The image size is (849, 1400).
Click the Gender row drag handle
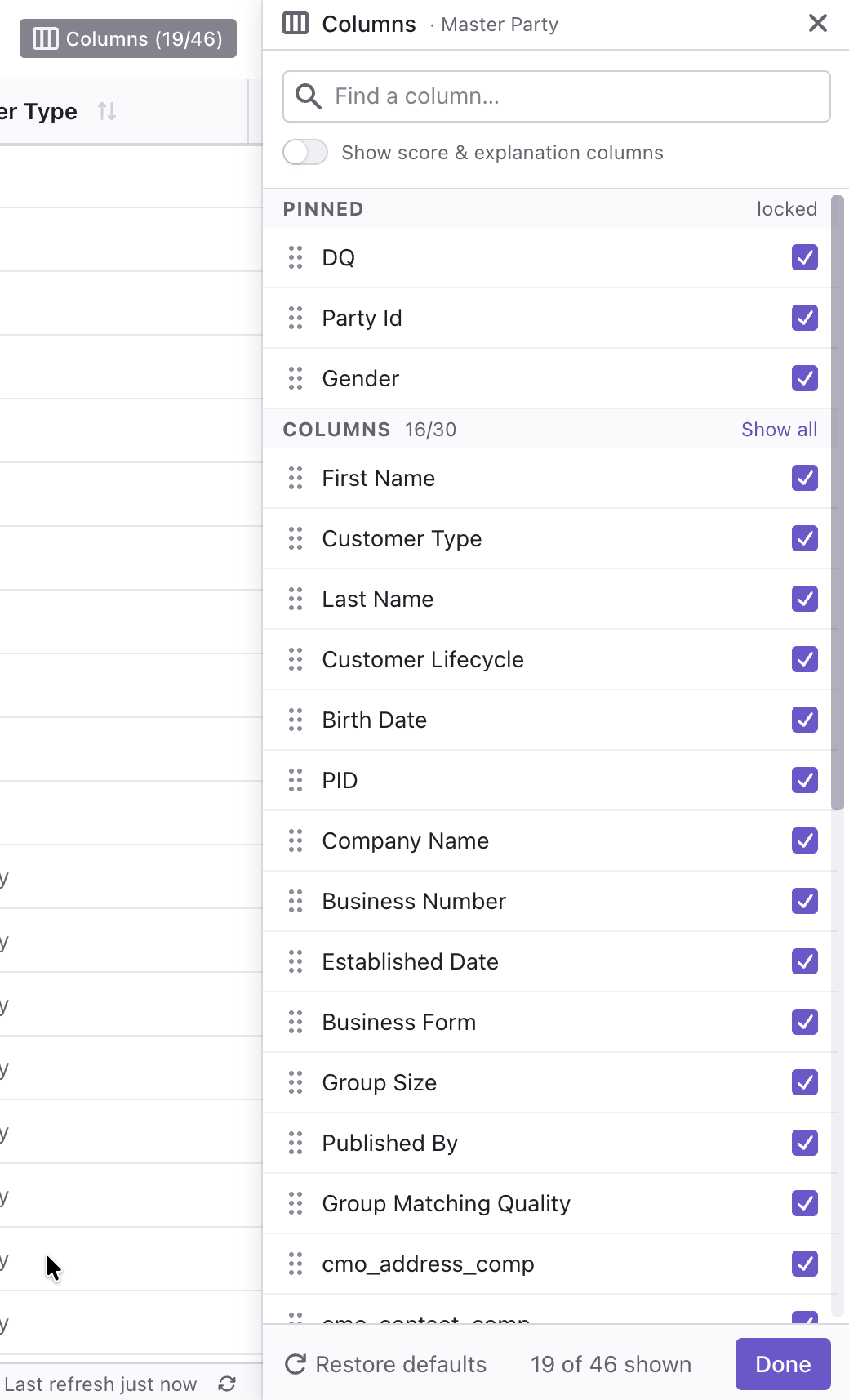click(296, 378)
